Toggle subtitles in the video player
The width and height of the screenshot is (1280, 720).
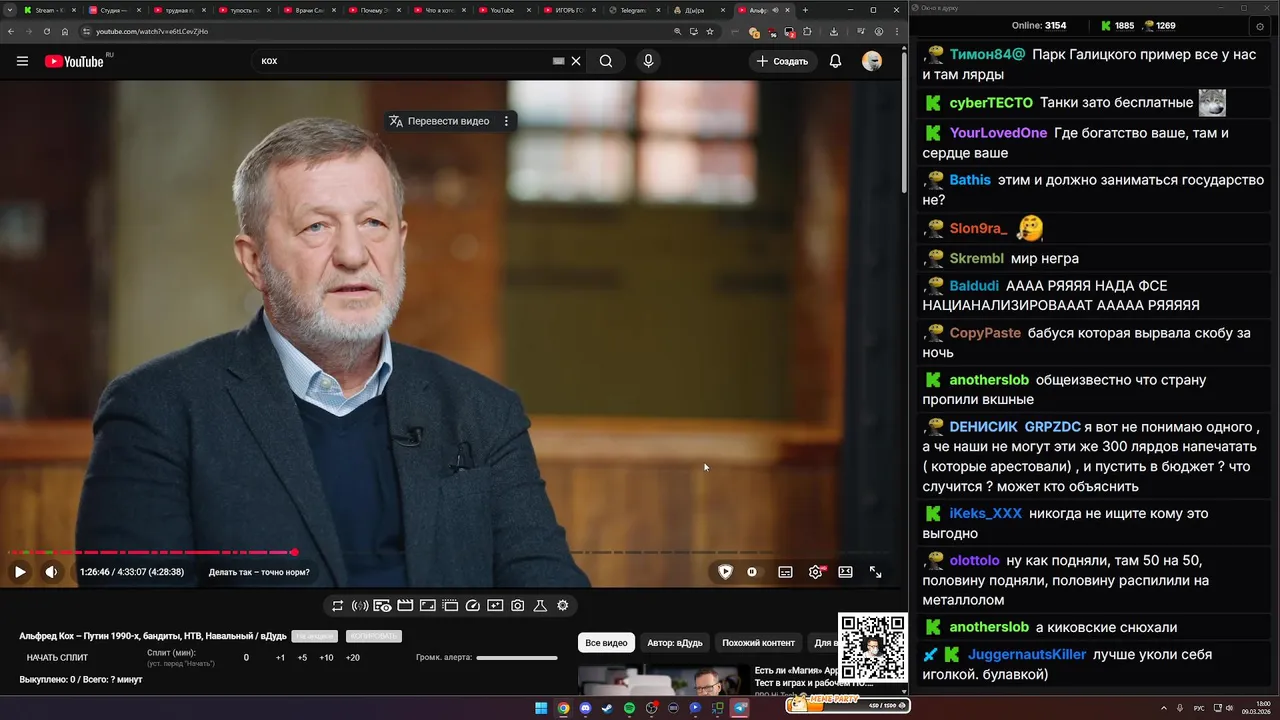pyautogui.click(x=785, y=572)
